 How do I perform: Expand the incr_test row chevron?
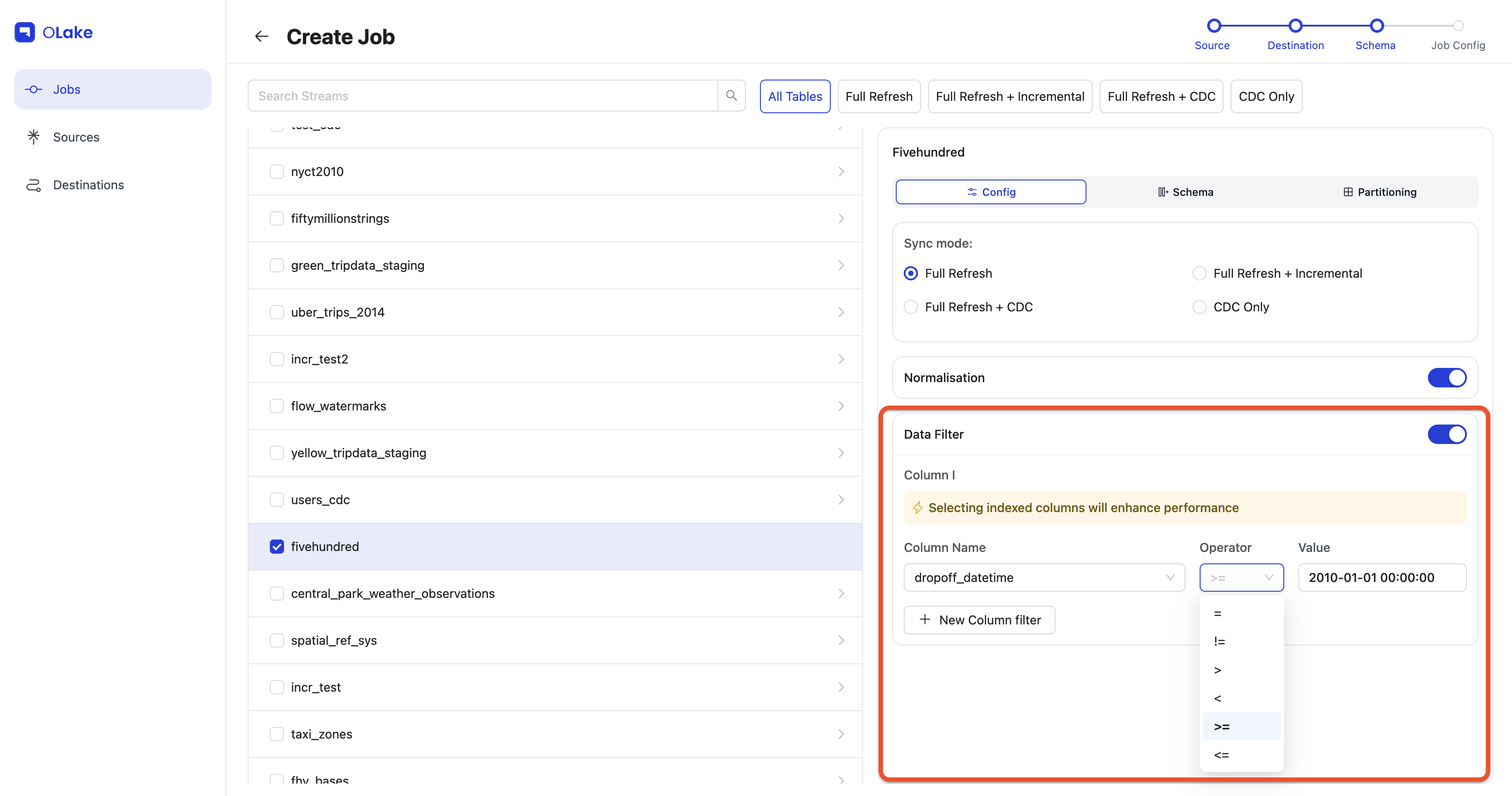[841, 687]
